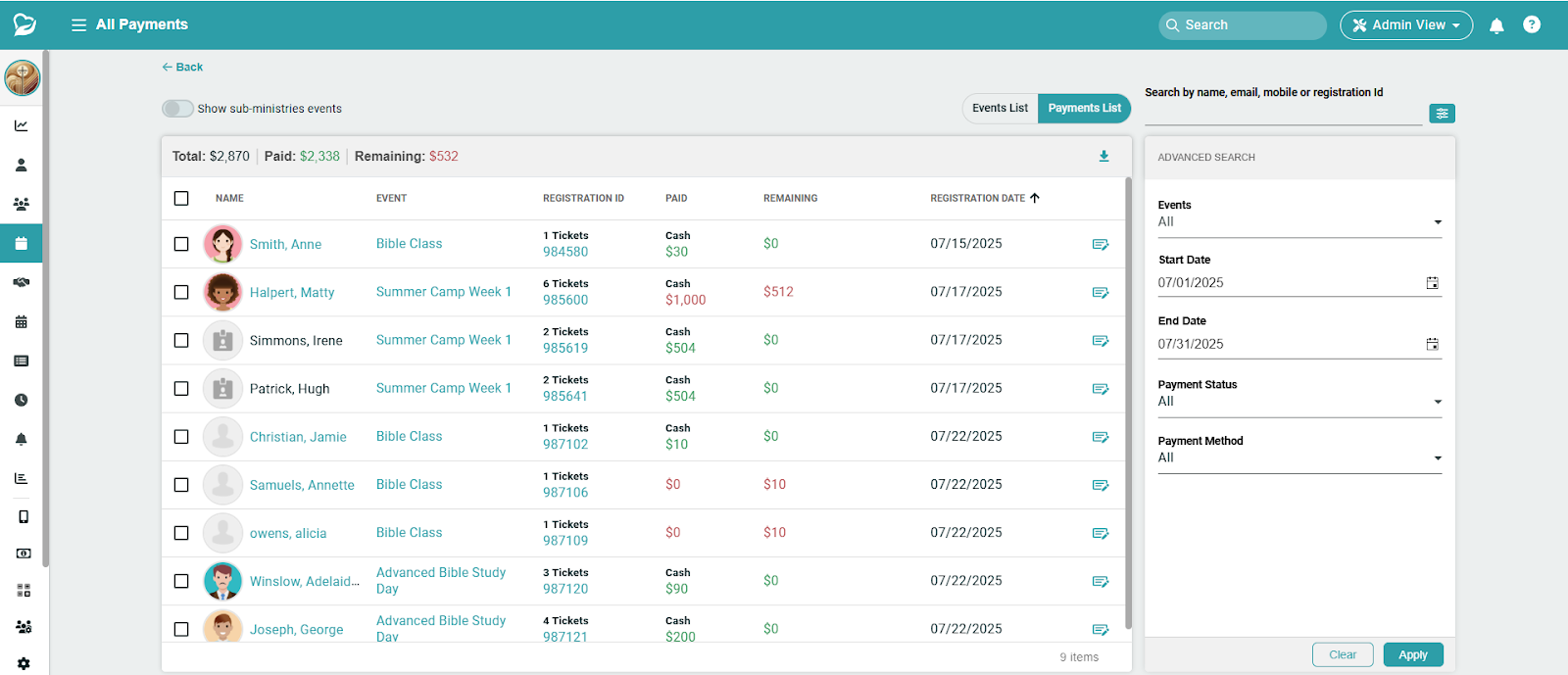Open the bar chart reports sidebar icon
This screenshot has width=1568, height=675.
pyautogui.click(x=22, y=478)
